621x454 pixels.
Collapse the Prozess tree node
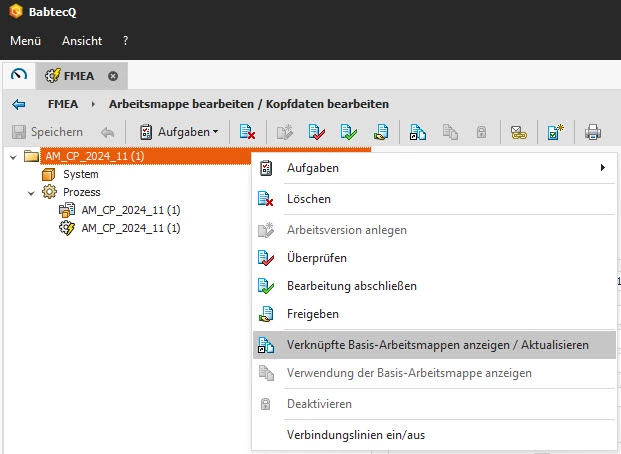click(31, 193)
